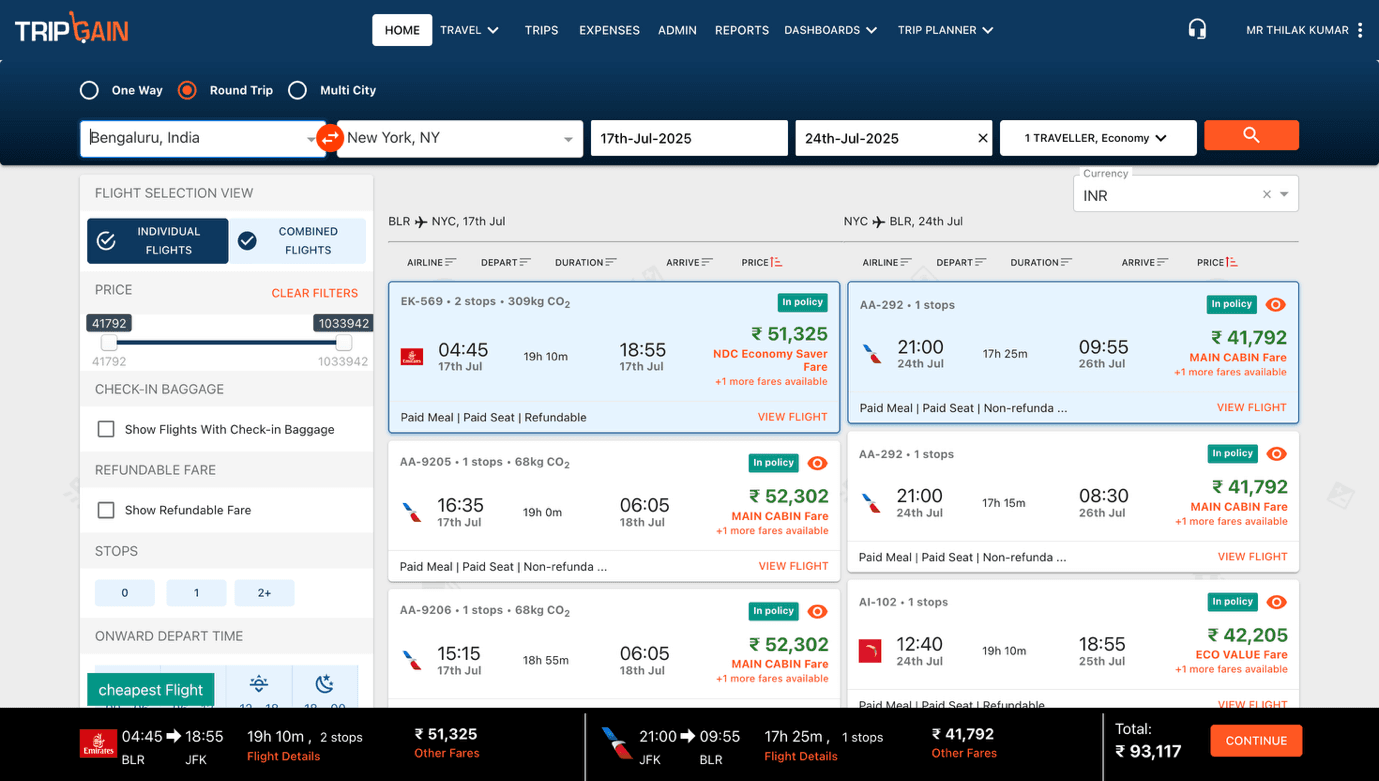Screen dimensions: 1379x781
Task: Swap origin and destination cities
Action: click(x=330, y=138)
